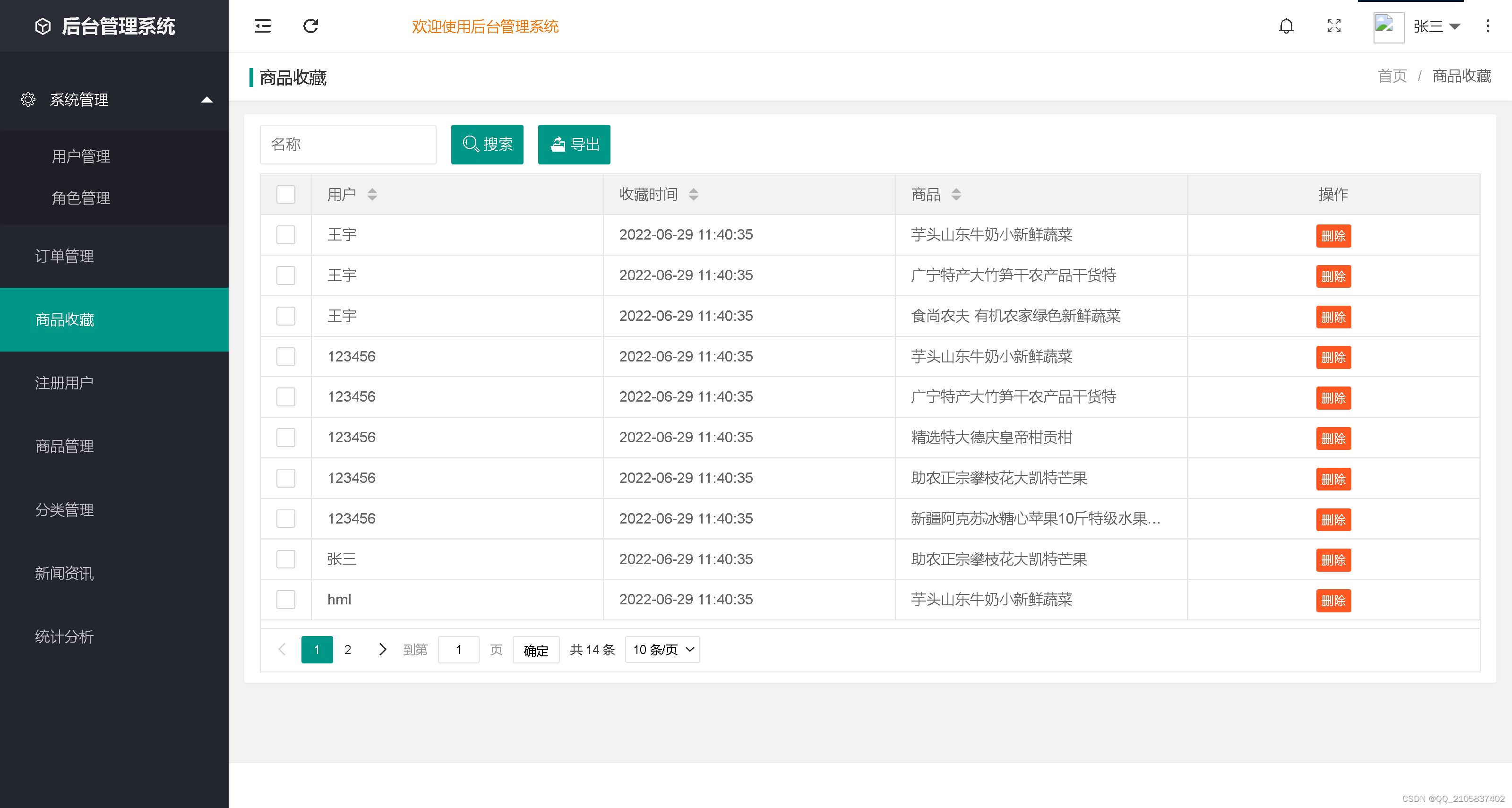The height and width of the screenshot is (808, 1512).
Task: Check the row for 123456 助农正宗攀枝花
Action: coord(286,478)
